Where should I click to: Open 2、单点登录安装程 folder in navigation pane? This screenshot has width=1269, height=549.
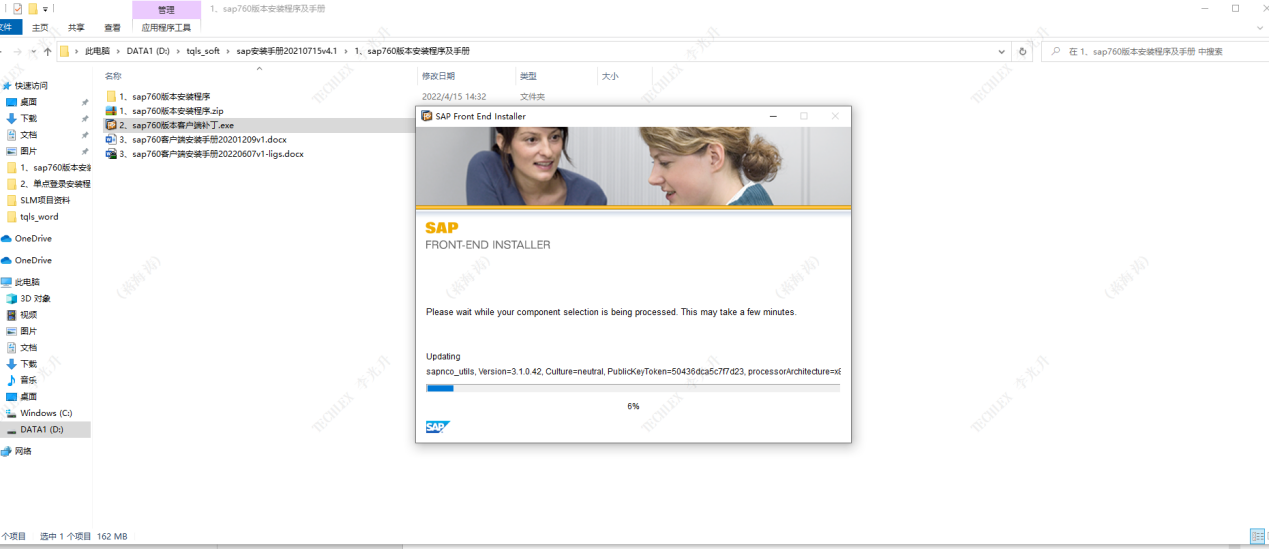(x=55, y=184)
